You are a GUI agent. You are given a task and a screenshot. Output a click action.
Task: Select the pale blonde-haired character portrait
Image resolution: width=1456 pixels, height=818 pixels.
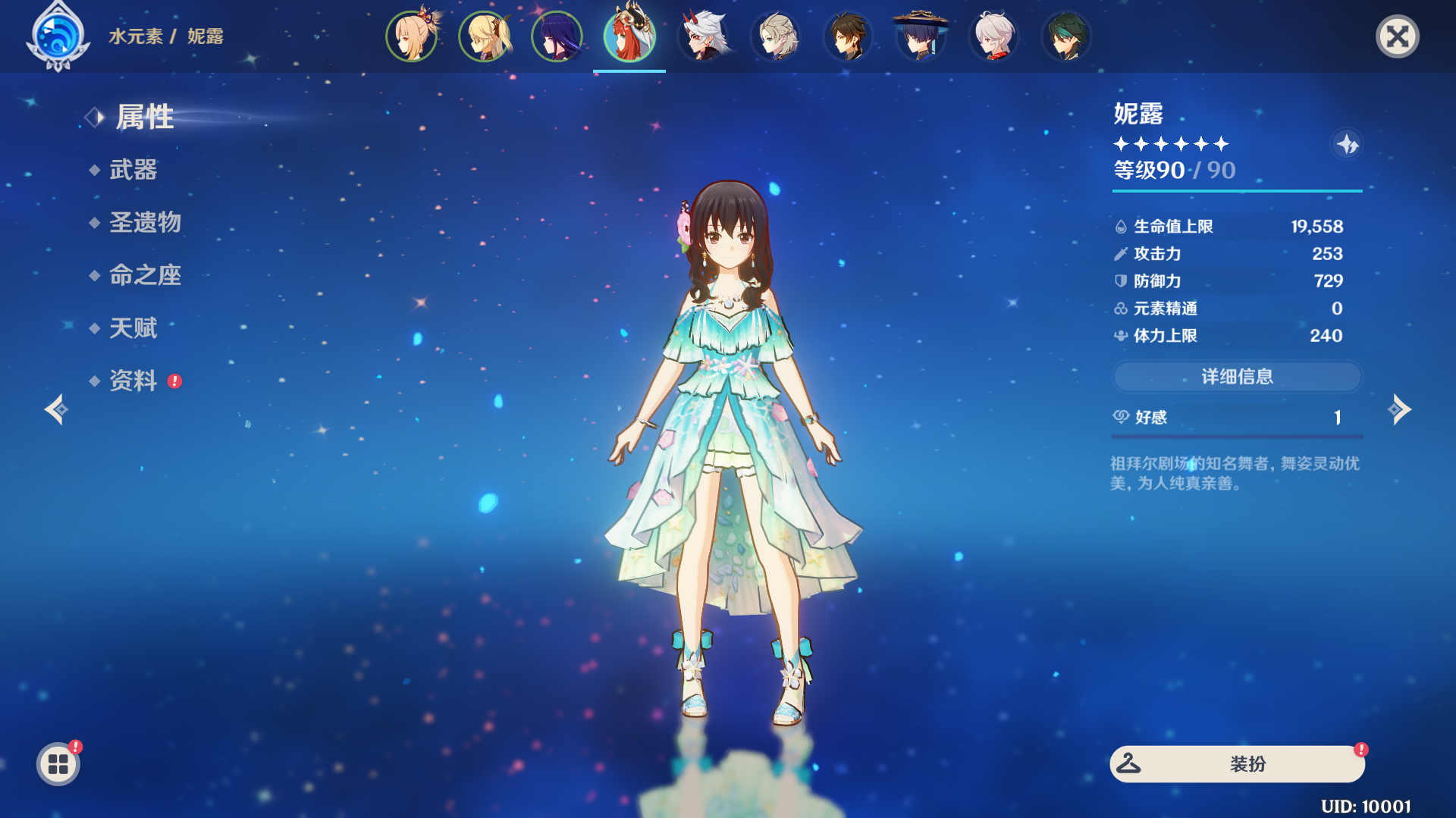pyautogui.click(x=776, y=36)
